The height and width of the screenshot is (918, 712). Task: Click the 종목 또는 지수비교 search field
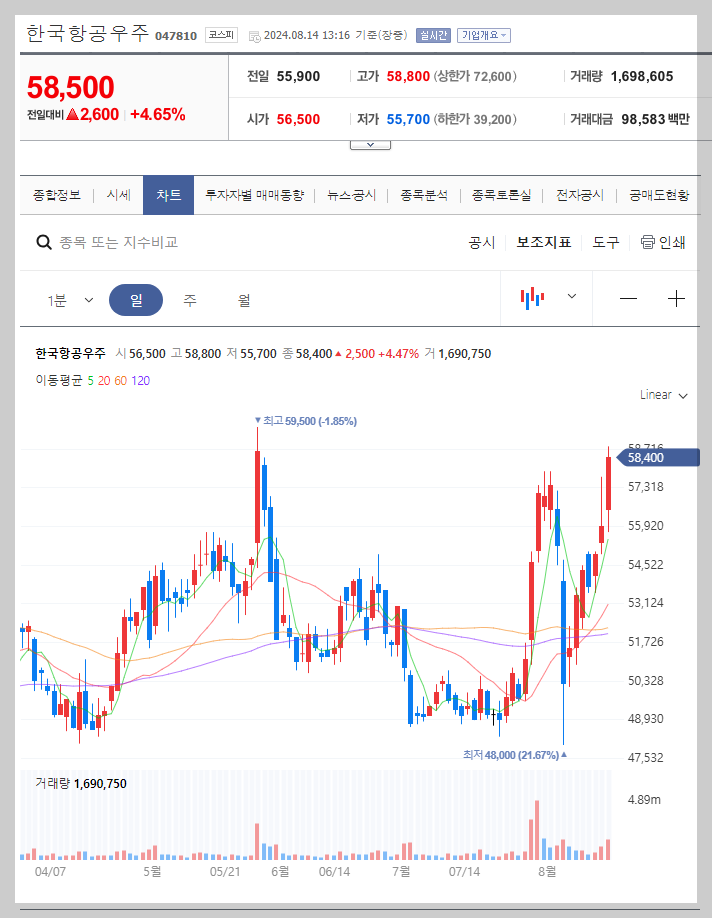click(x=119, y=242)
